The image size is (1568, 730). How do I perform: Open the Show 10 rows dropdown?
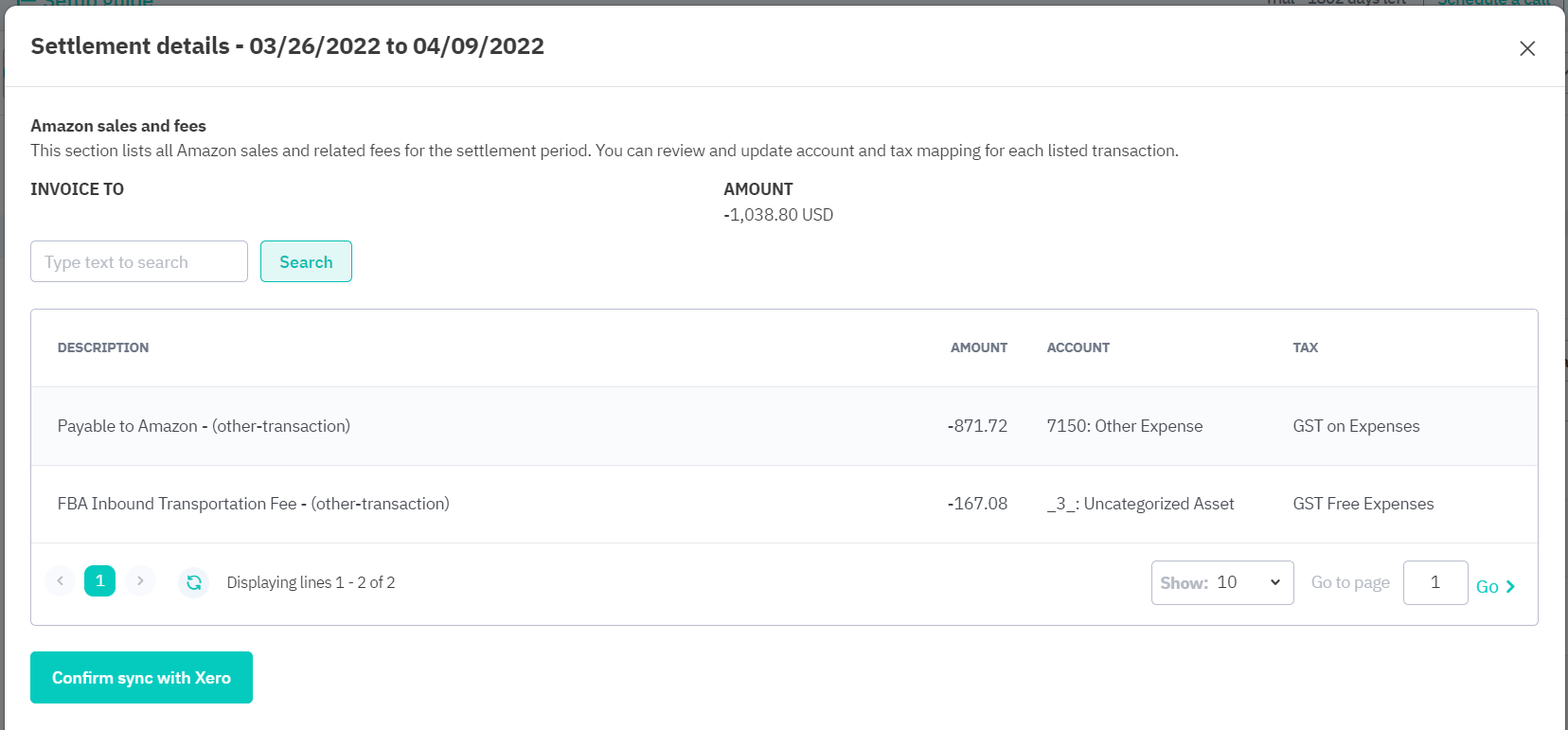point(1221,582)
